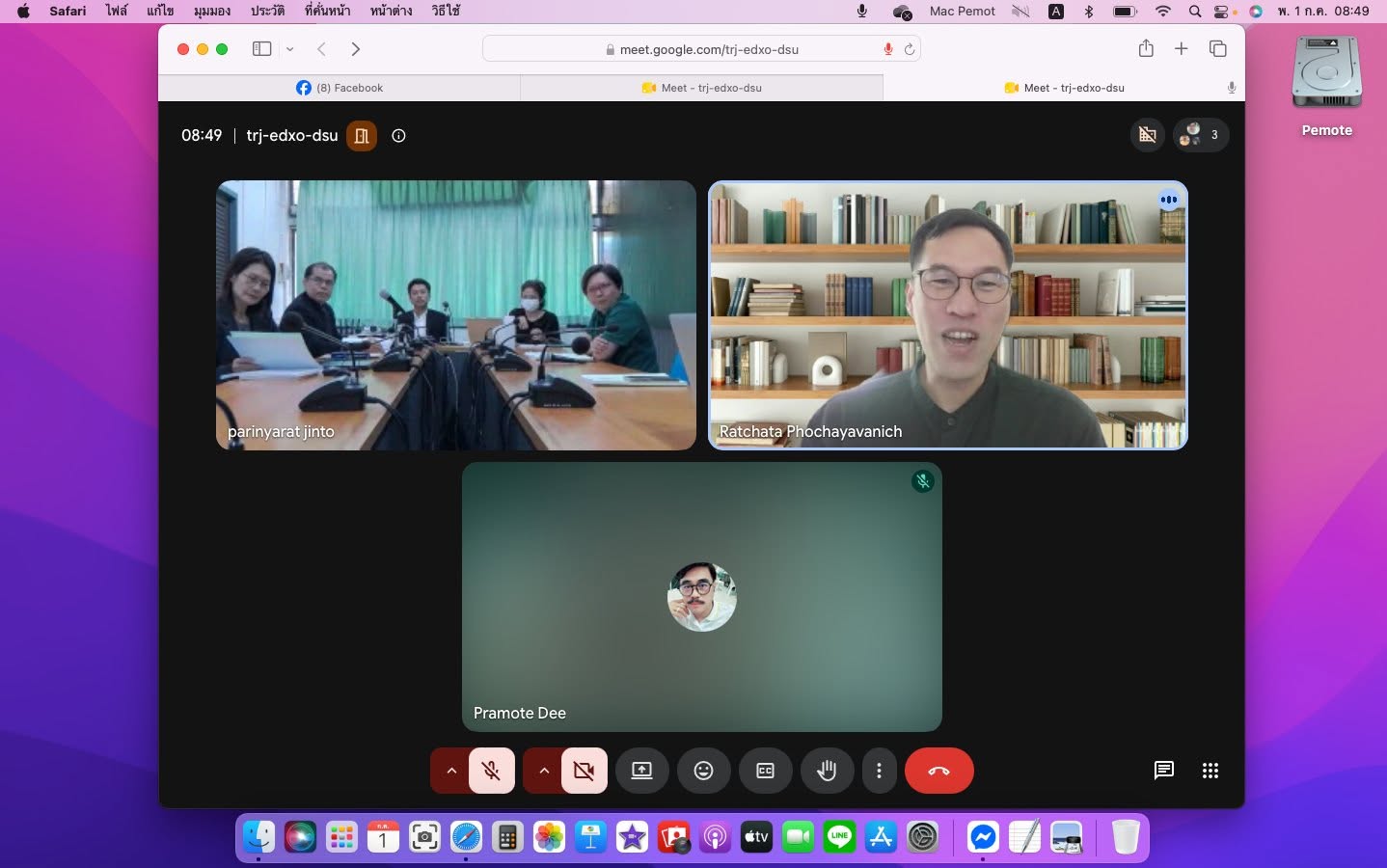This screenshot has width=1387, height=868.
Task: Open the emoji reactions button
Action: point(703,771)
